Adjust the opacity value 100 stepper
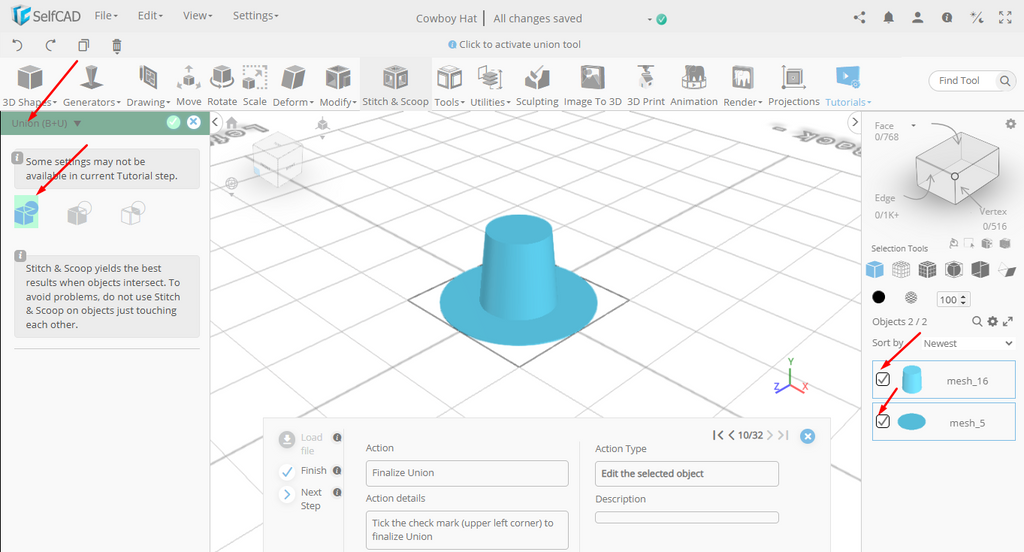Image resolution: width=1024 pixels, height=552 pixels. (963, 300)
